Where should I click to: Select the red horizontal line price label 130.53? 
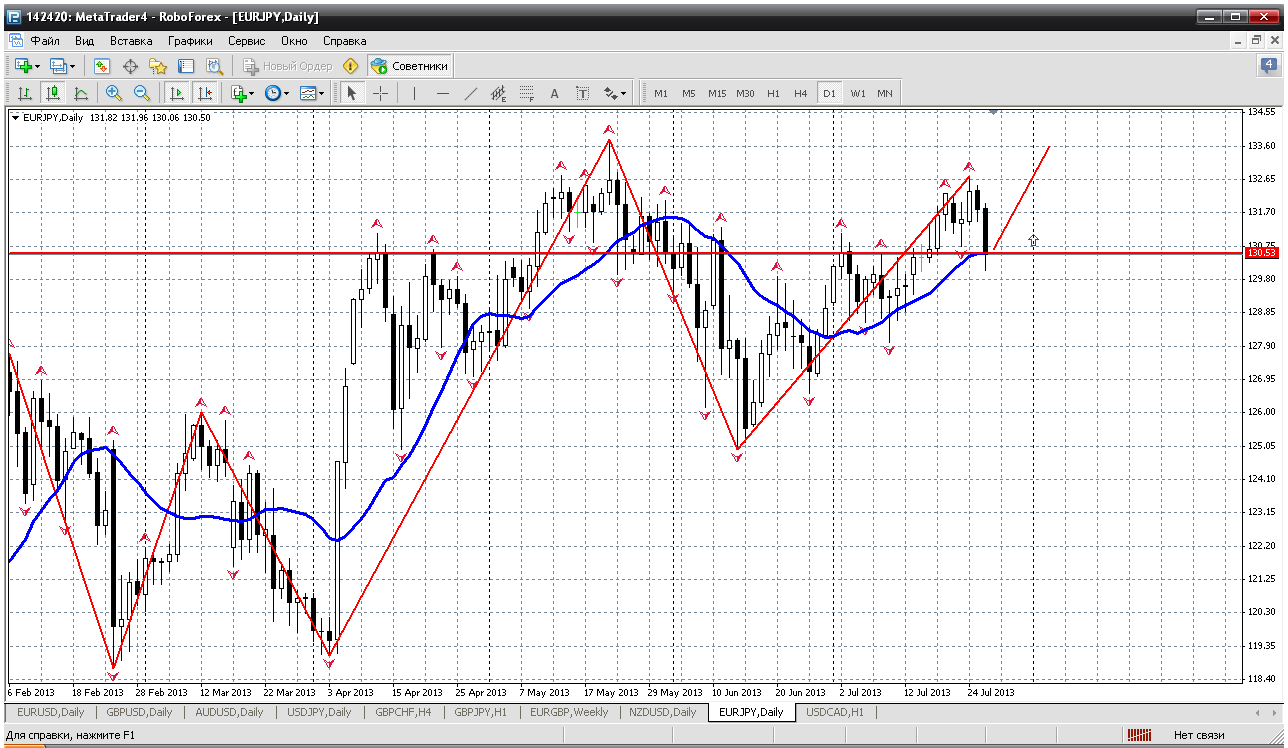[x=1262, y=252]
